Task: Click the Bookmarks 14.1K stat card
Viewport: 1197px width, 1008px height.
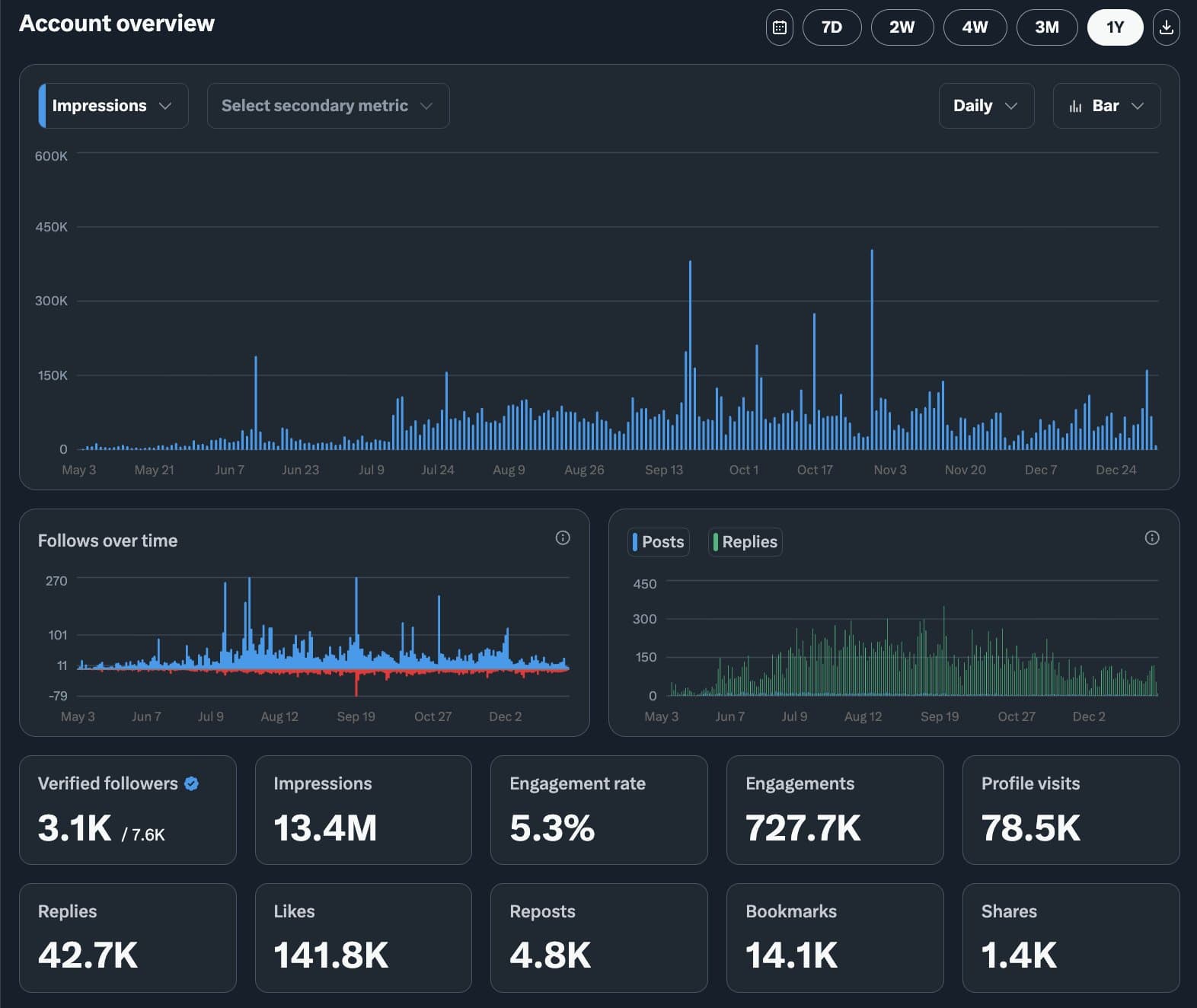Action: click(835, 938)
